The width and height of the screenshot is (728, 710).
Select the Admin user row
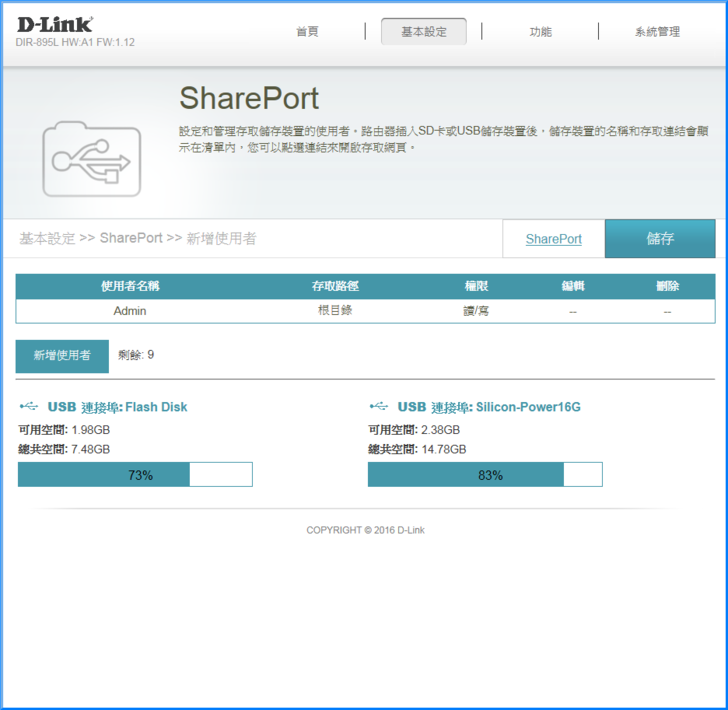130,311
